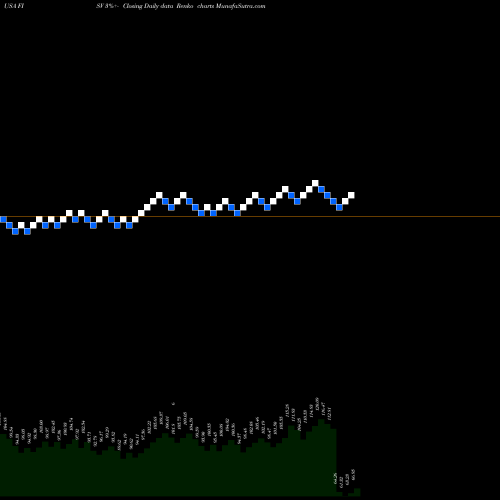Image resolution: width=500 pixels, height=500 pixels.
Task: Click the "USA FI" symbol label
Action: tap(14, 6)
